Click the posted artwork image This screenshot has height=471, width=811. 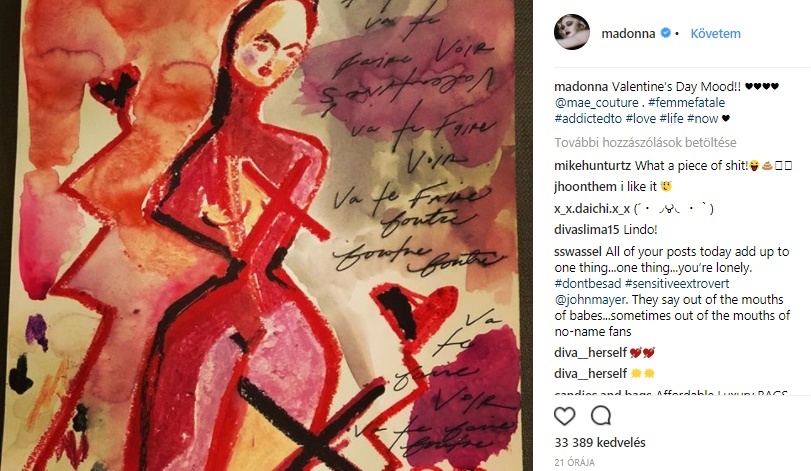tap(266, 235)
